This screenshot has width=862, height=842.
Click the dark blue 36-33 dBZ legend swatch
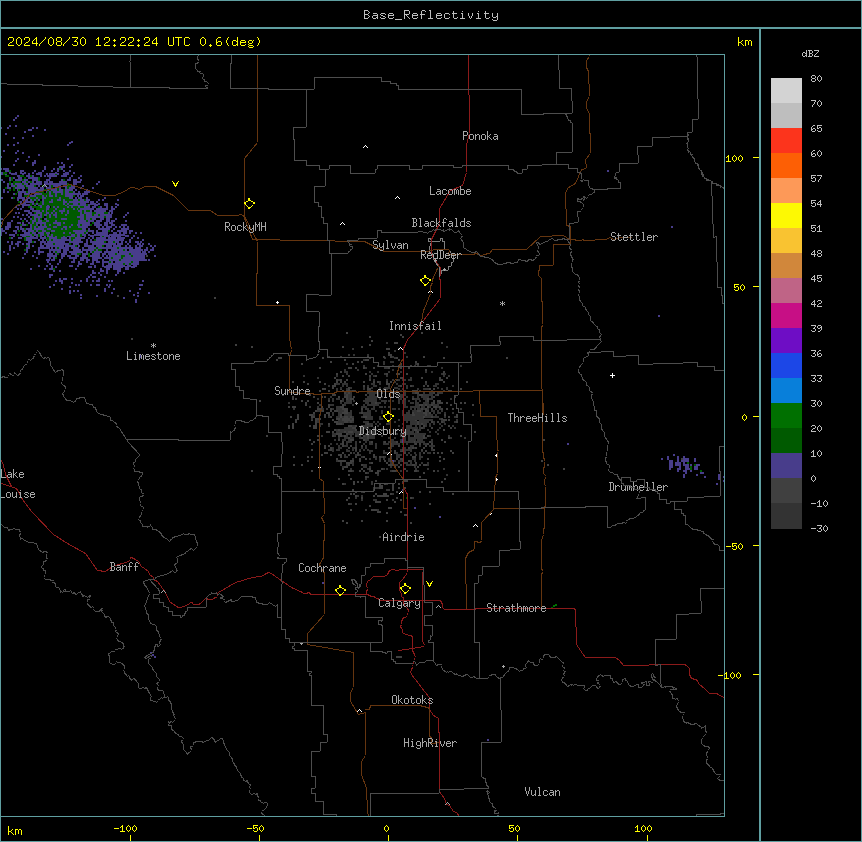[x=786, y=365]
